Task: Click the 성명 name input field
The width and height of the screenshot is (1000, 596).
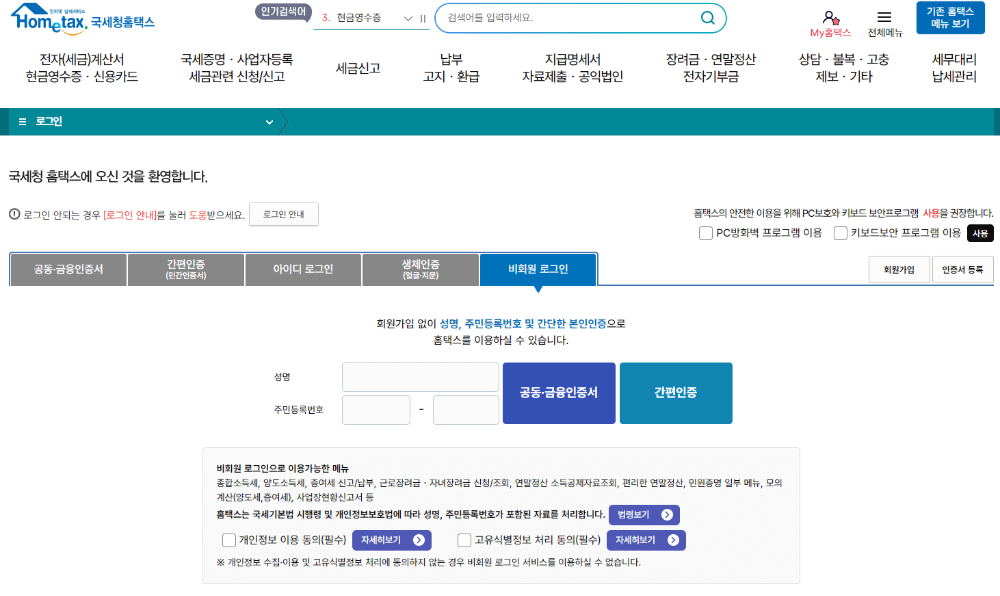Action: (x=420, y=377)
